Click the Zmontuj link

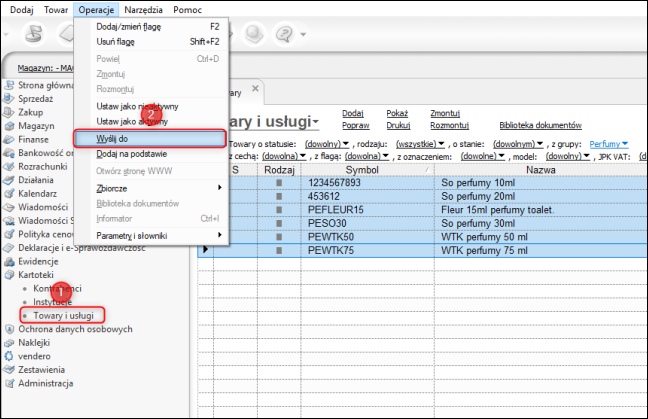(x=445, y=113)
